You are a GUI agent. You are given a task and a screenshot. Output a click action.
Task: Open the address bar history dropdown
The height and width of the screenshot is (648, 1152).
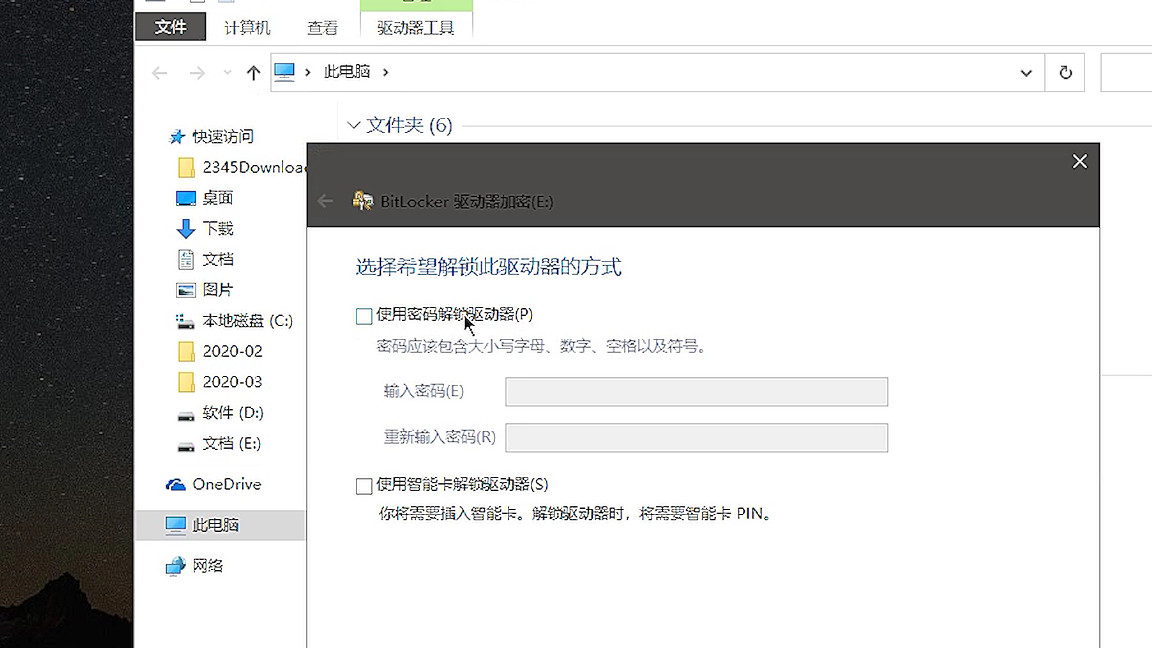(x=1026, y=73)
